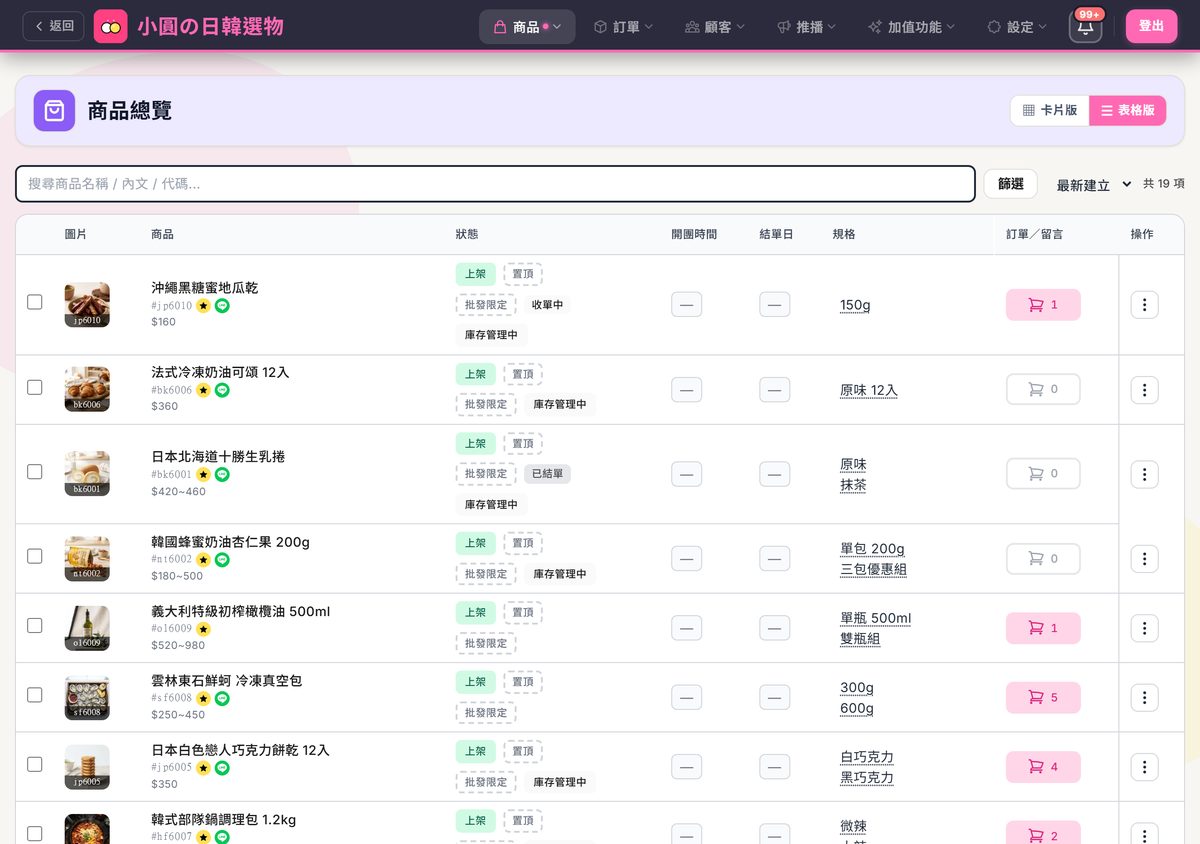This screenshot has width=1200, height=844.
Task: Go back with the 返回 button
Action: tap(54, 26)
